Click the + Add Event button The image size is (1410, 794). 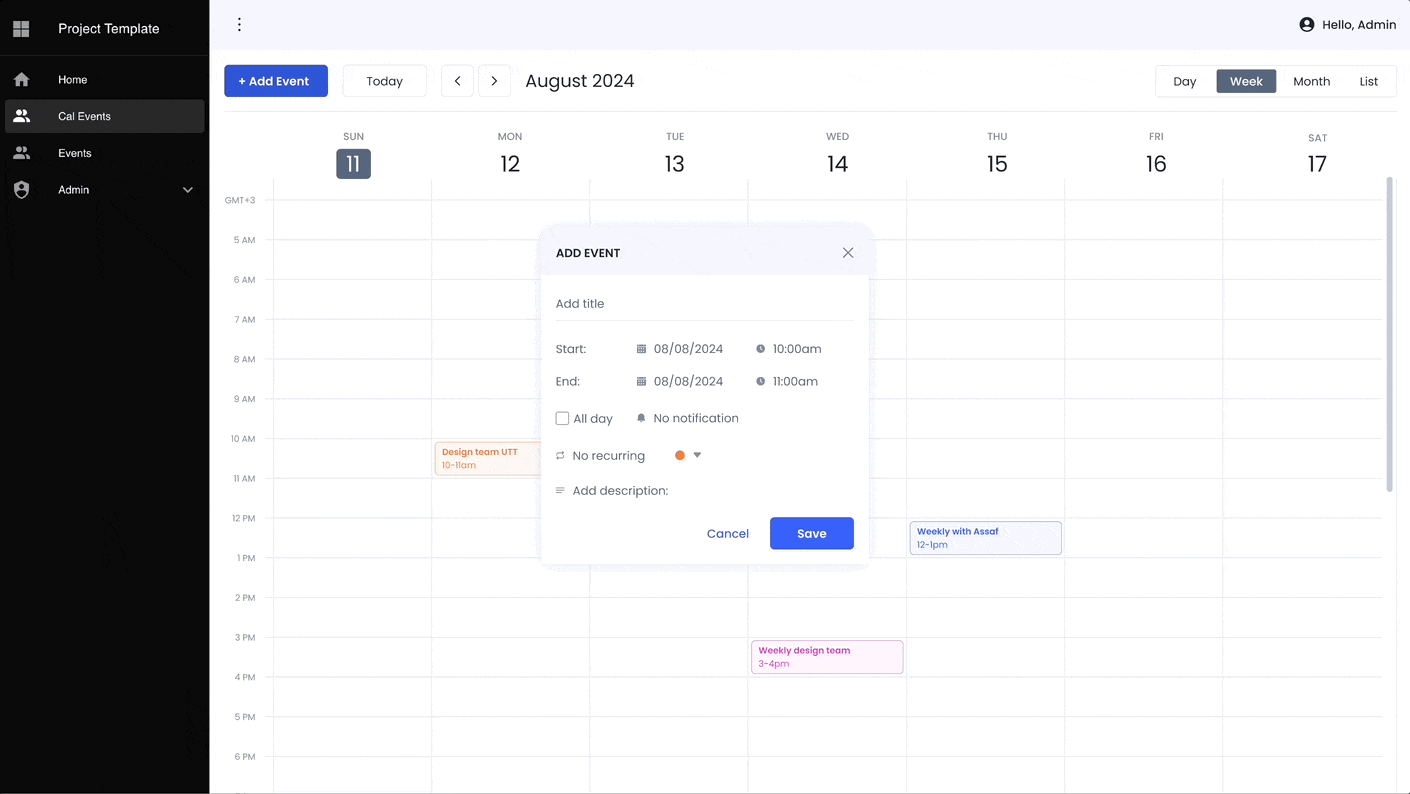pyautogui.click(x=276, y=81)
